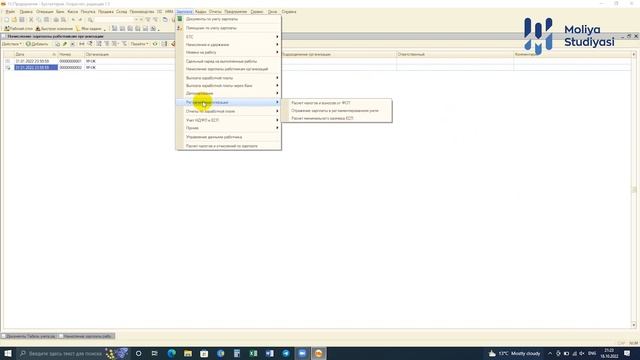Open the Операции menu
The image size is (640, 360).
44,12
